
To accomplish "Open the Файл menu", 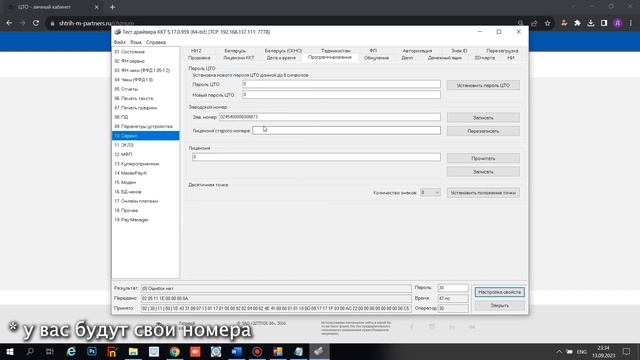I will pyautogui.click(x=120, y=42).
